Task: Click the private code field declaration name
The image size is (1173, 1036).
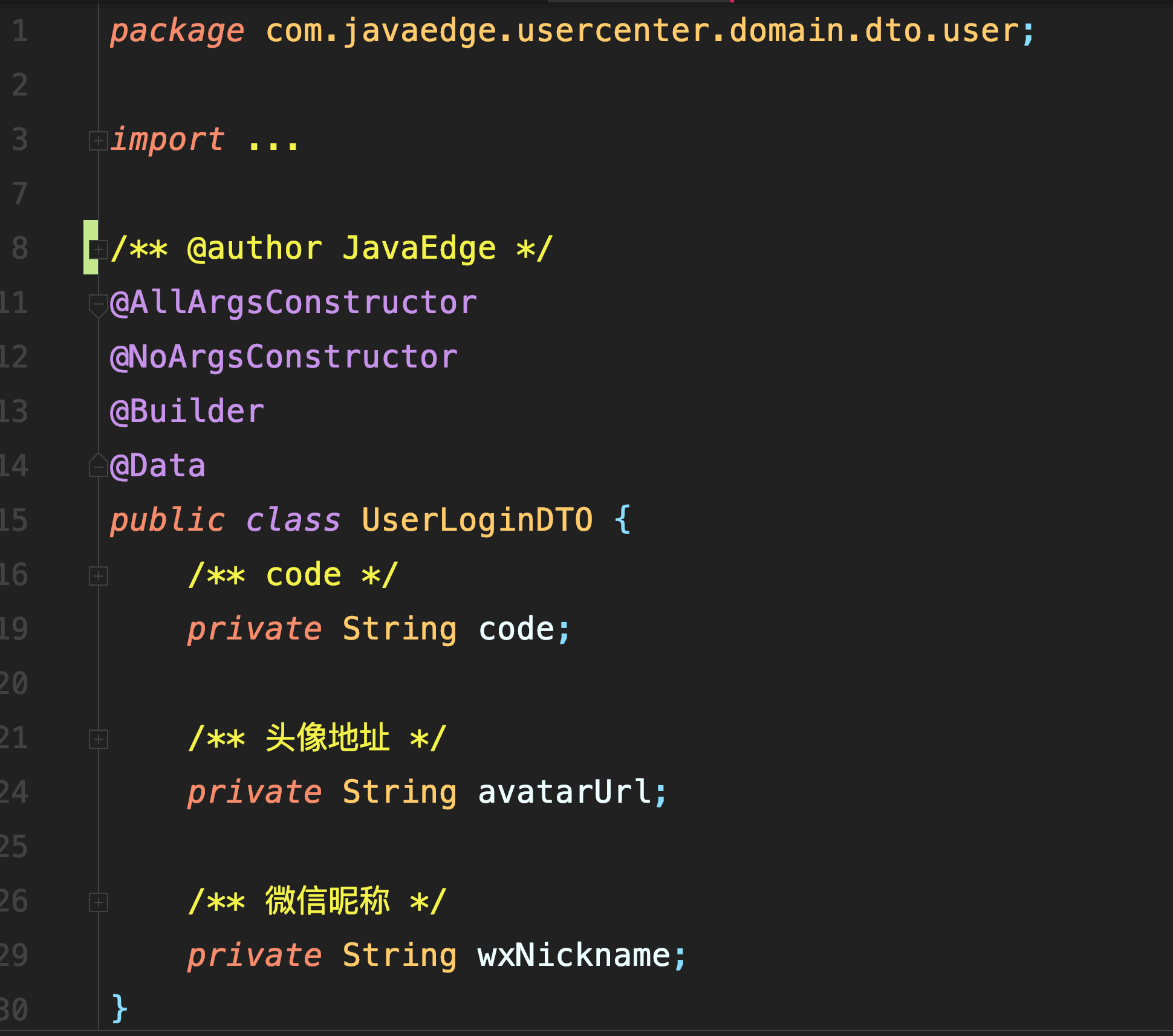Action: [x=516, y=629]
